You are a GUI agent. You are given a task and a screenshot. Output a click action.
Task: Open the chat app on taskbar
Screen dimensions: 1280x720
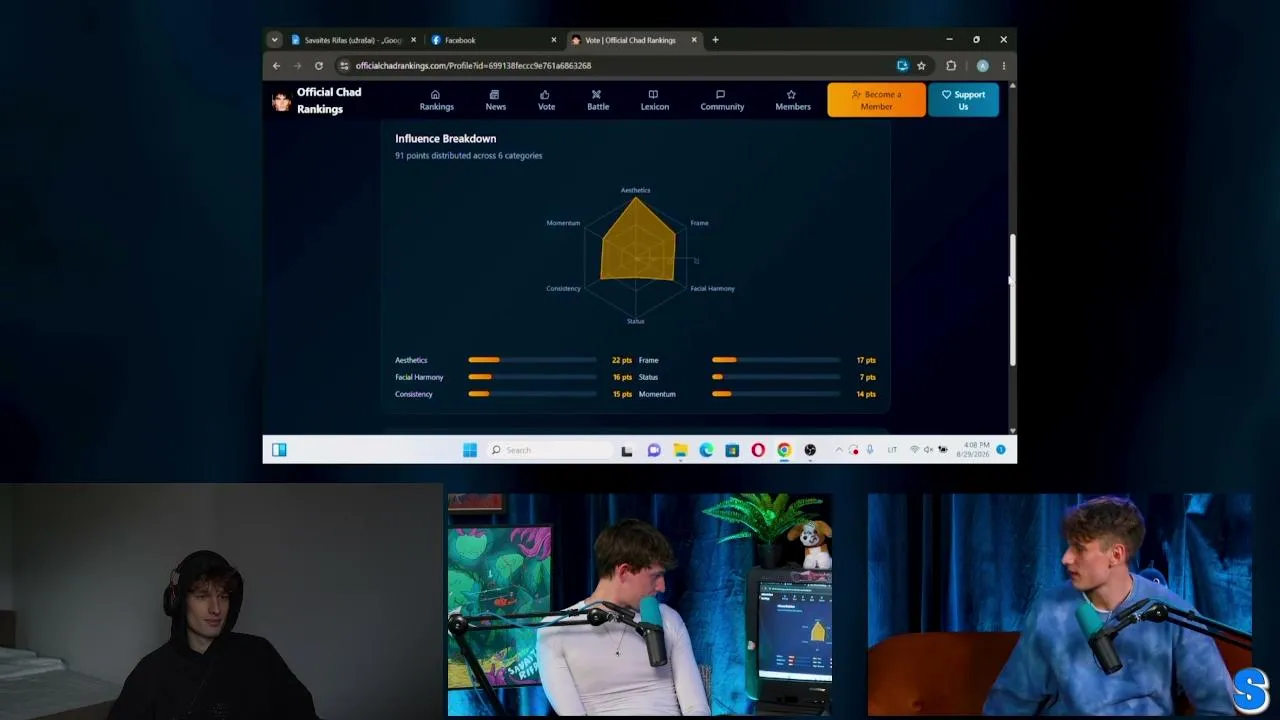click(x=654, y=450)
